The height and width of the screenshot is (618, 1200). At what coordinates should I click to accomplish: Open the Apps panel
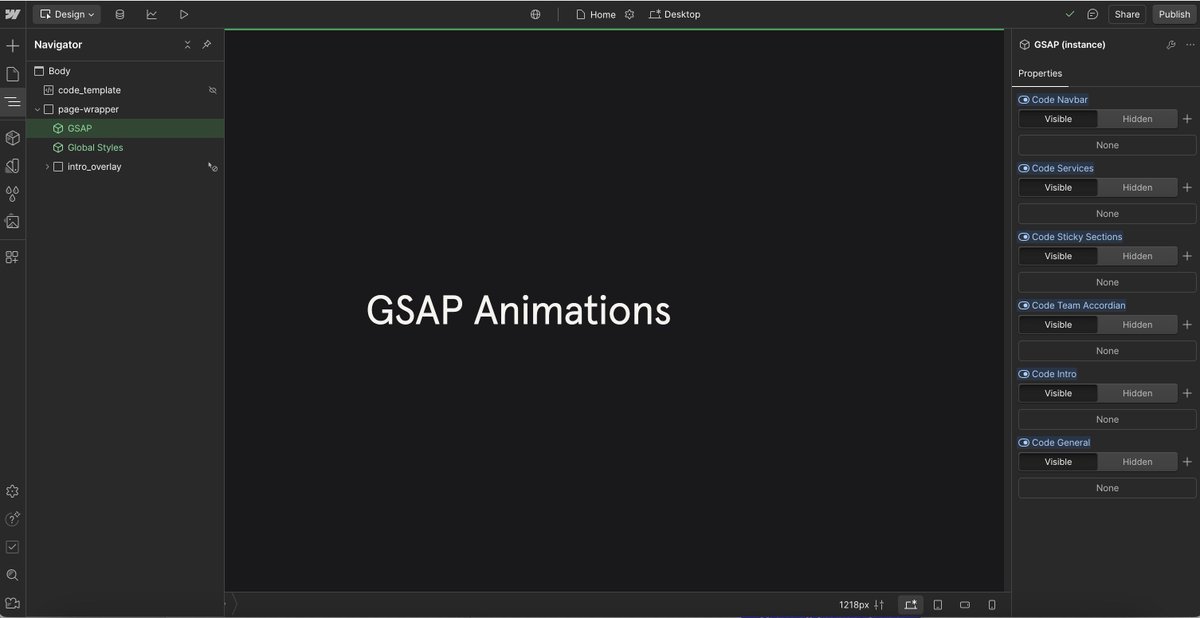point(13,257)
